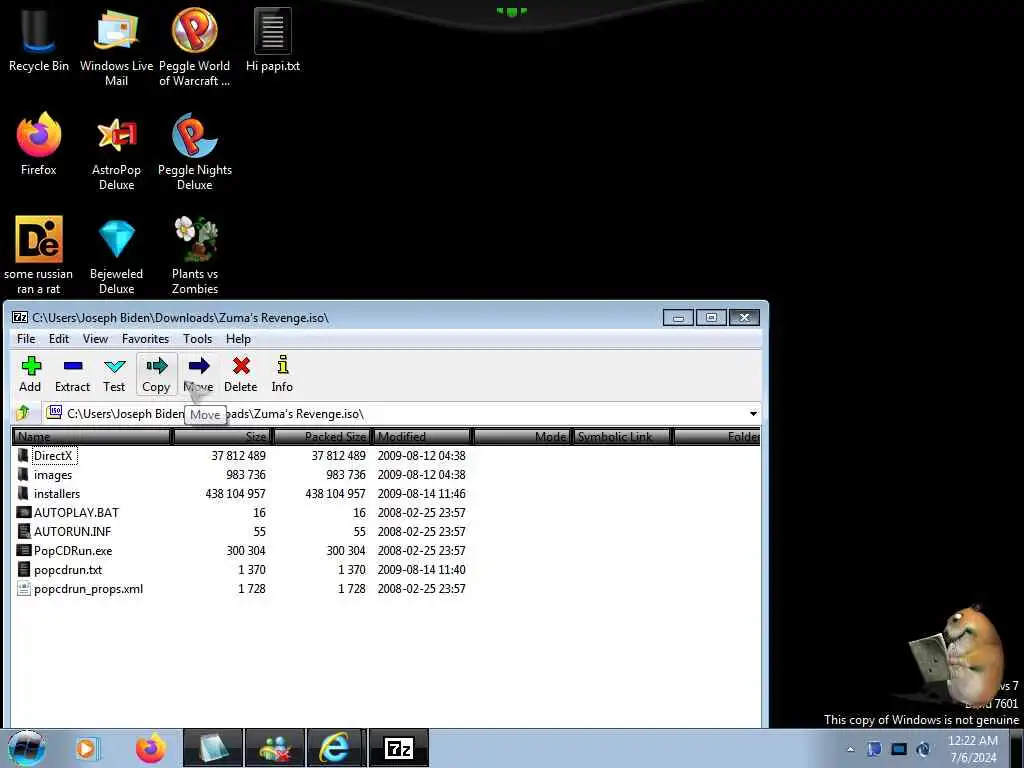This screenshot has width=1024, height=768.
Task: Select Bejeweled Deluxe desktop icon
Action: pos(116,255)
